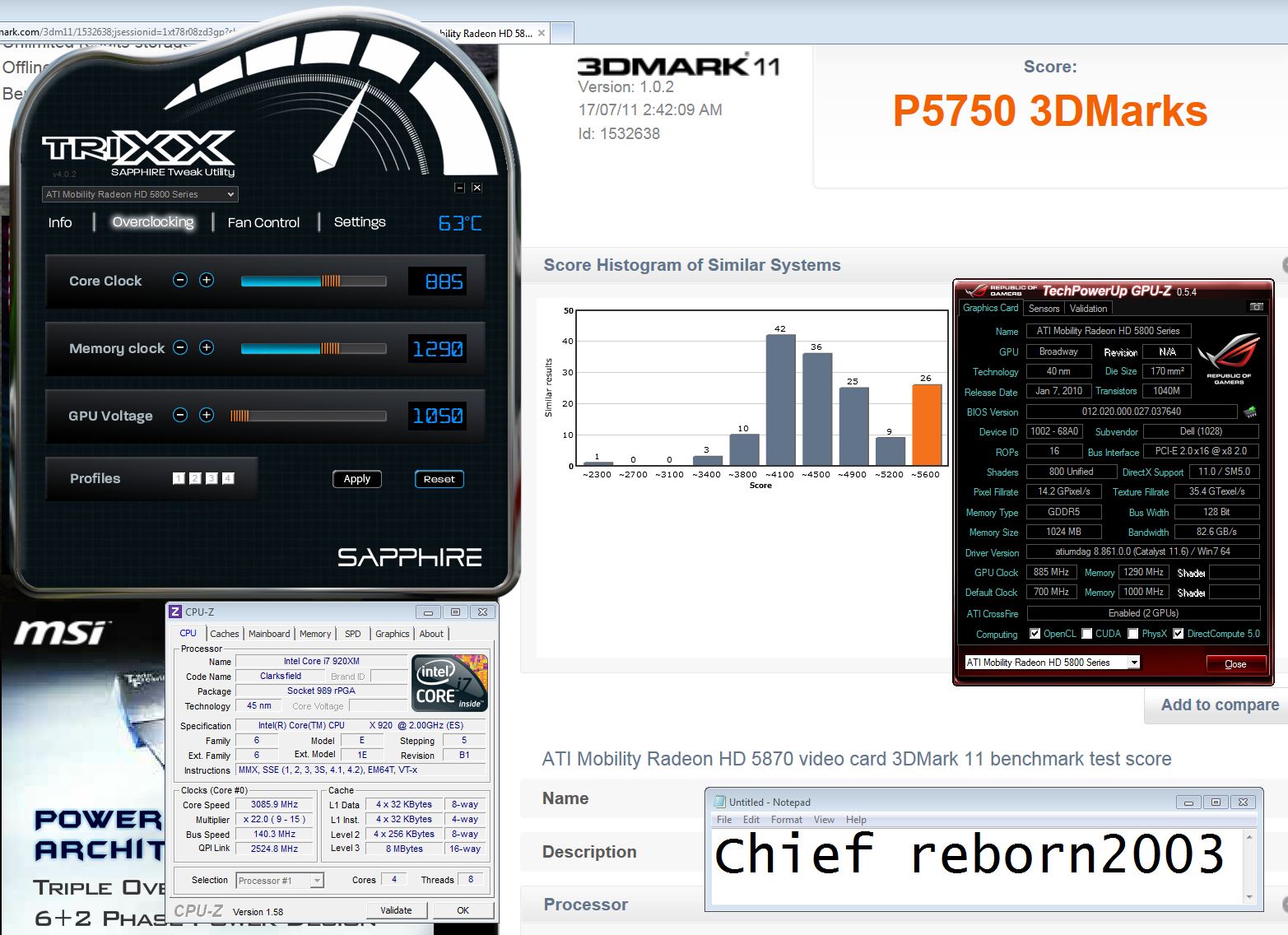1288x935 pixels.
Task: Click the GPU-Z BIOS Version field
Action: [1131, 412]
